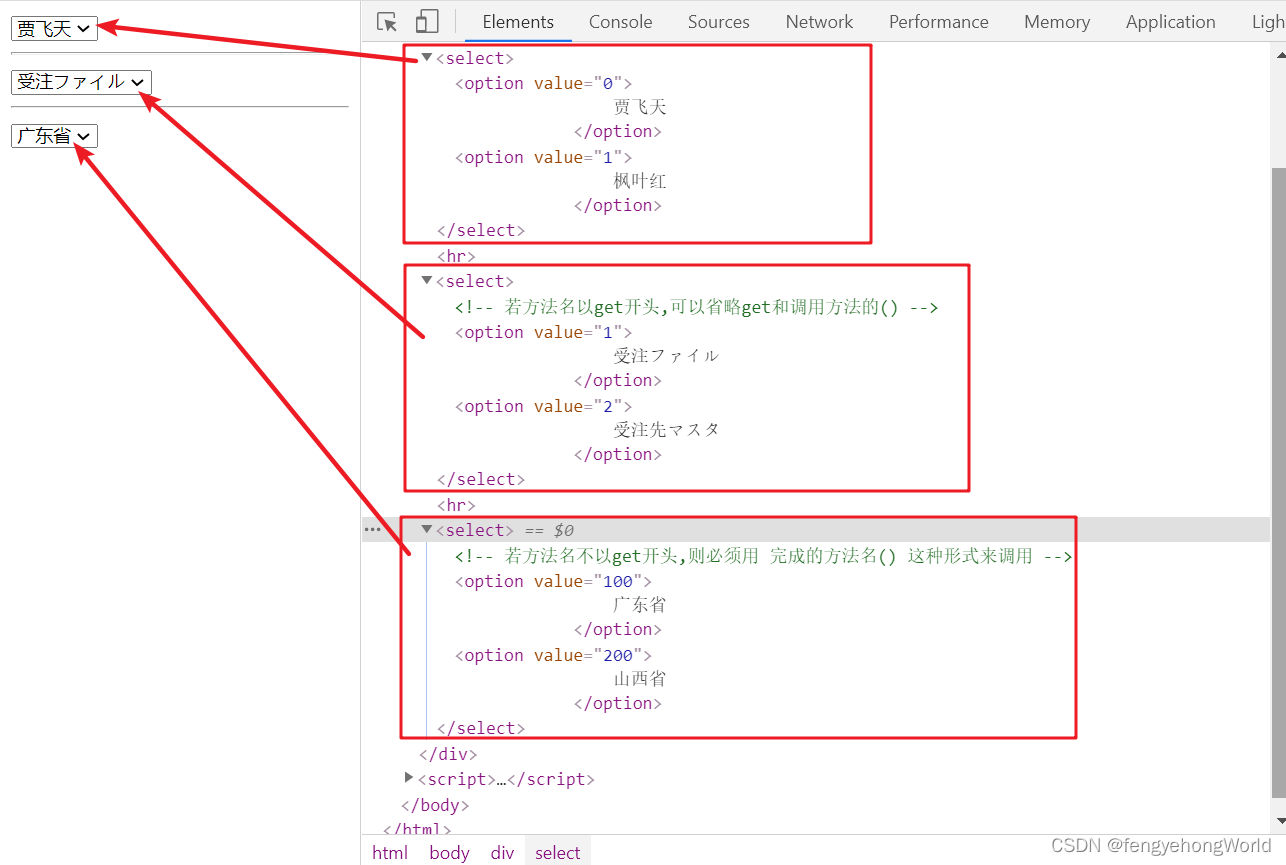Click body in the breadcrumb bar
Viewport: 1286px width, 865px height.
point(449,852)
